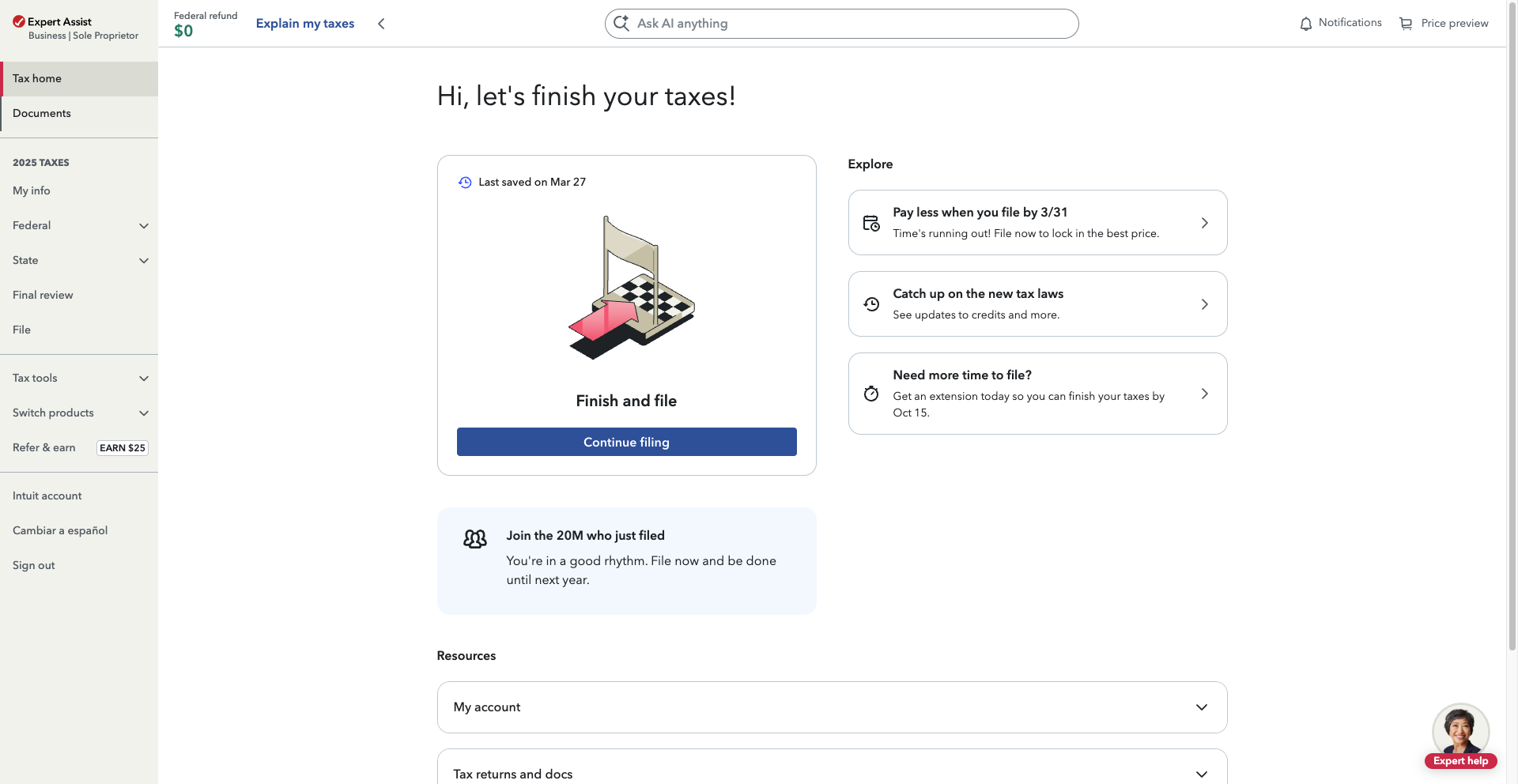Image resolution: width=1518 pixels, height=784 pixels.
Task: Go to Final review section
Action: [43, 295]
